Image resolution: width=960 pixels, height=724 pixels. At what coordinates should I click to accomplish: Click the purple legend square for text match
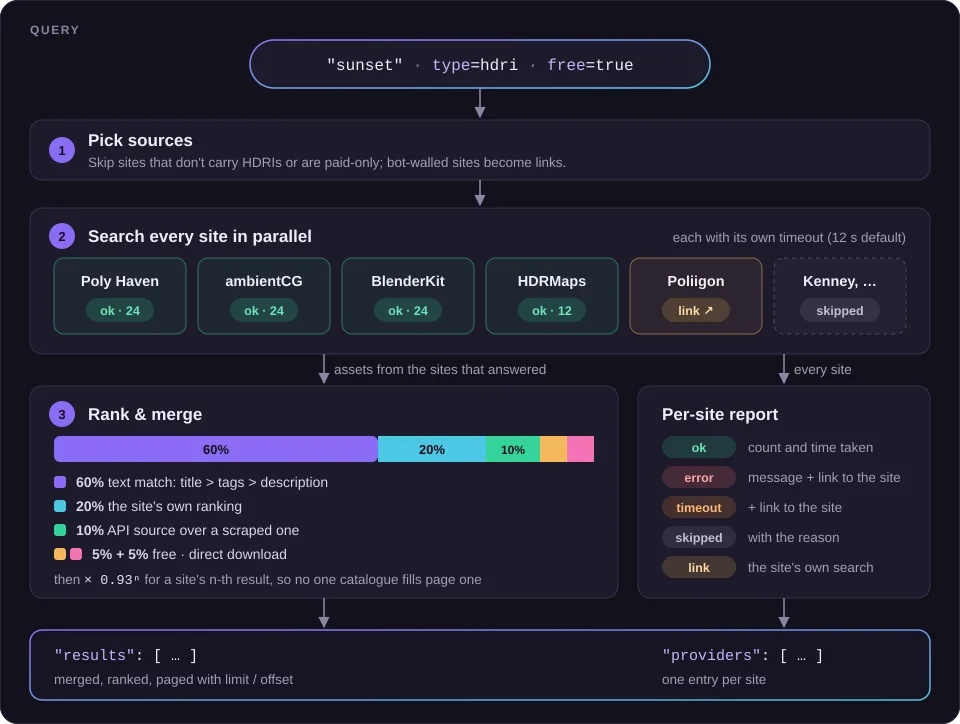pos(60,482)
